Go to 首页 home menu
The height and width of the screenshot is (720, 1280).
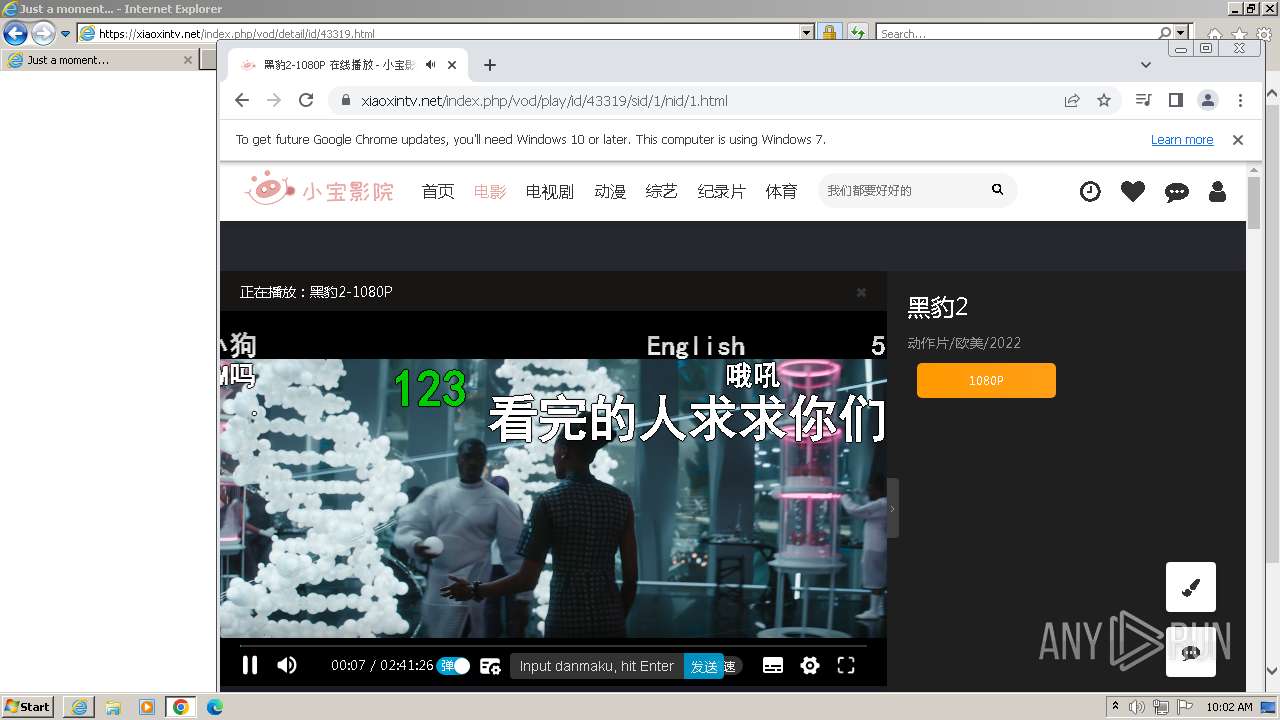pos(438,191)
